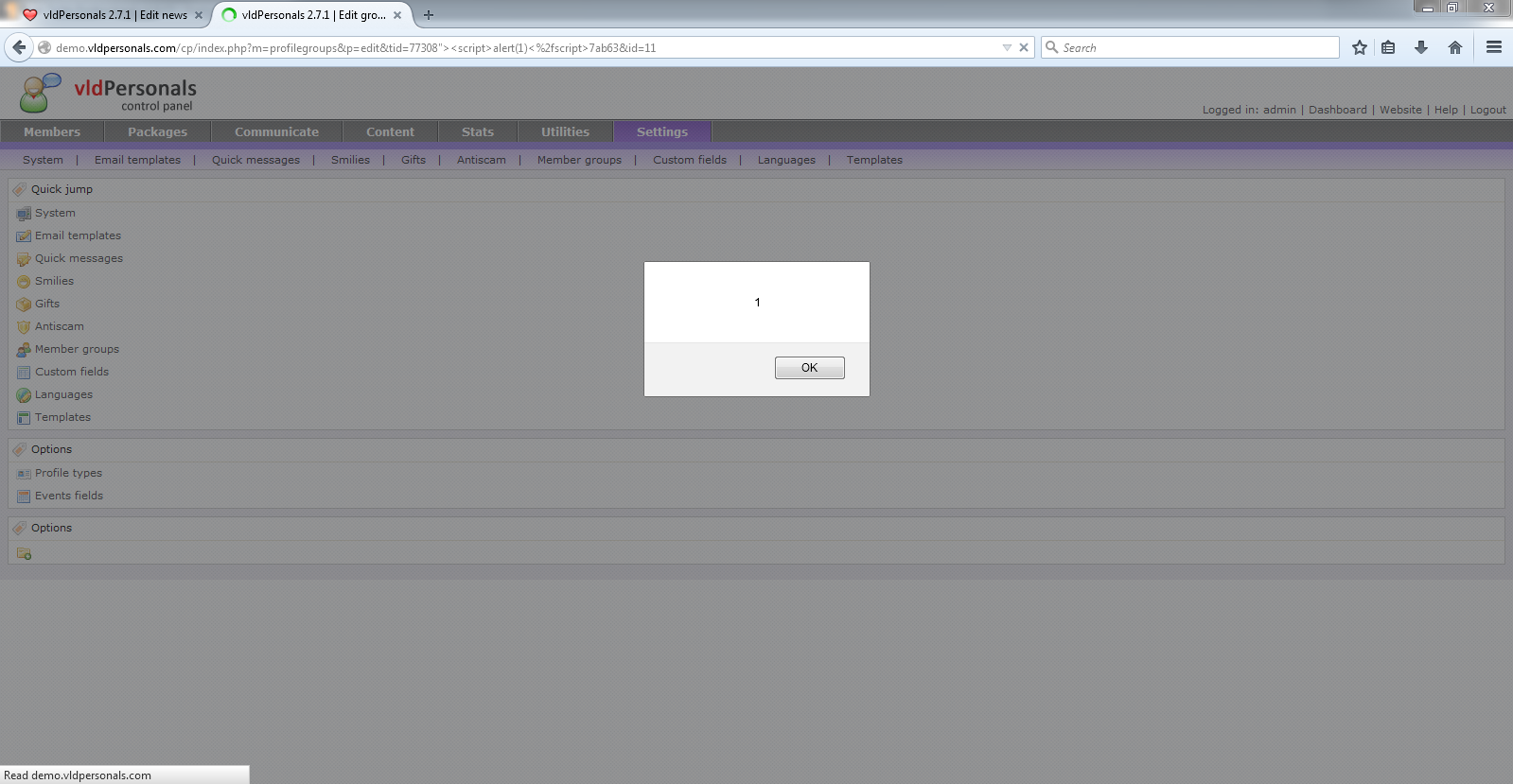Open the Content menu tab
Image resolution: width=1513 pixels, height=784 pixels.
[390, 131]
